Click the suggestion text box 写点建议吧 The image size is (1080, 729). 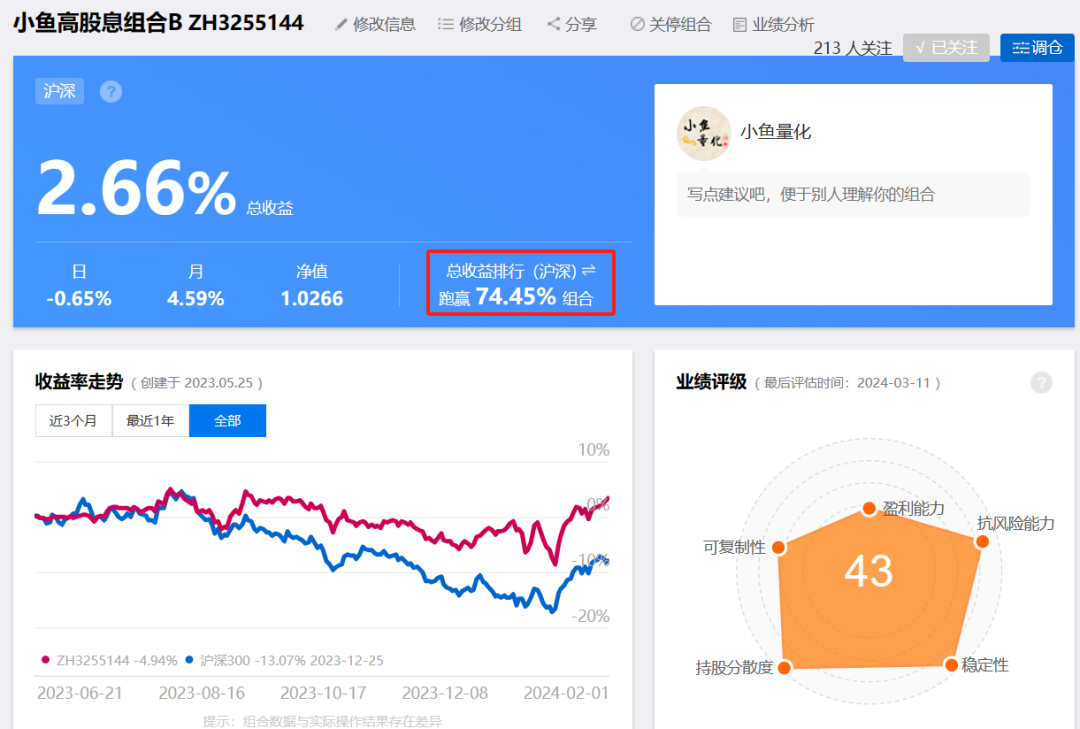coord(853,195)
